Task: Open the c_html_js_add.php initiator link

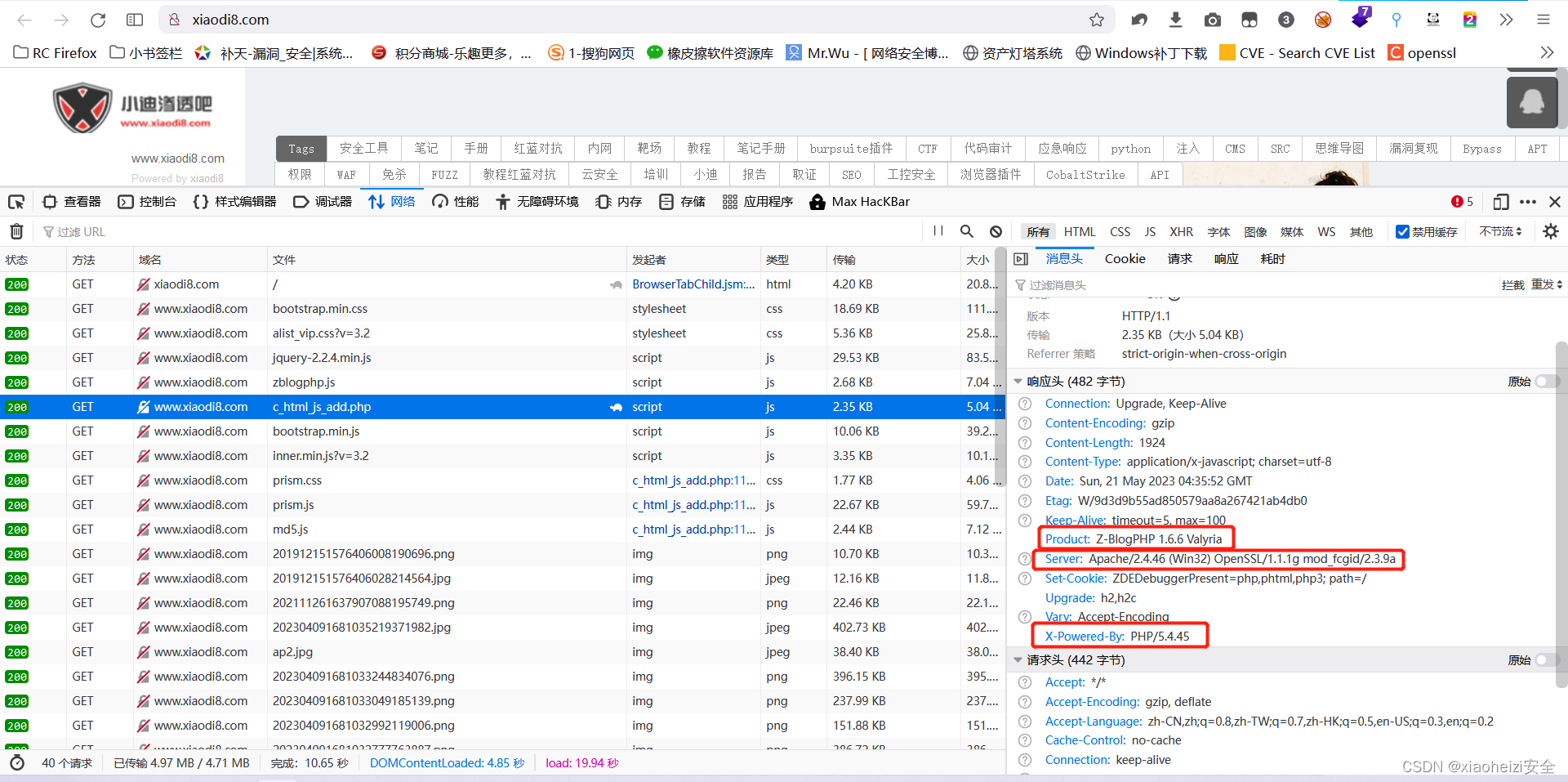Action: tap(693, 480)
